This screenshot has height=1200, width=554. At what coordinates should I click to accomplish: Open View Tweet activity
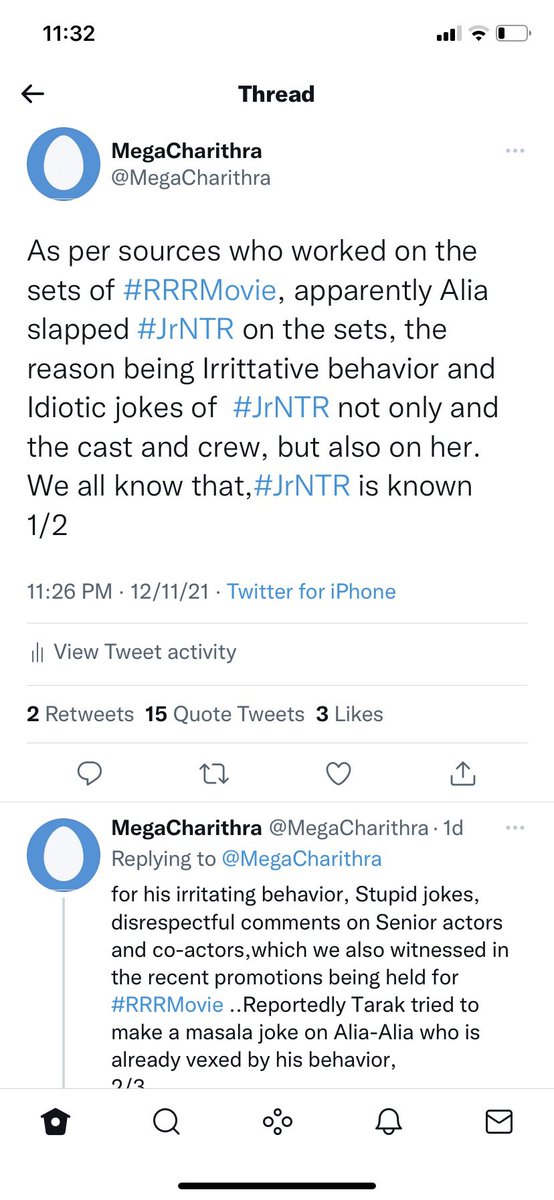pos(133,652)
